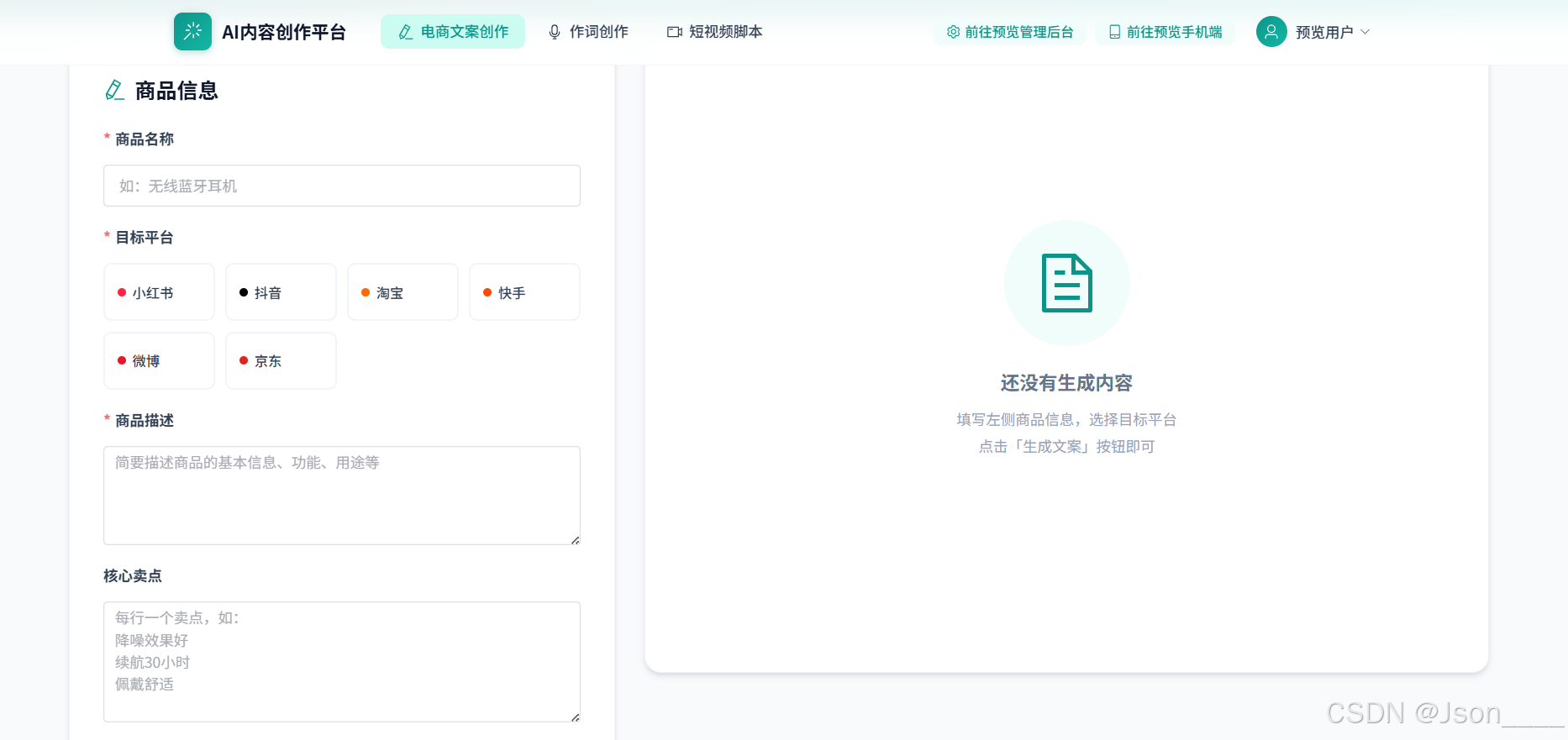Click the 商品描述 label
This screenshot has height=740, width=1568.
click(145, 421)
